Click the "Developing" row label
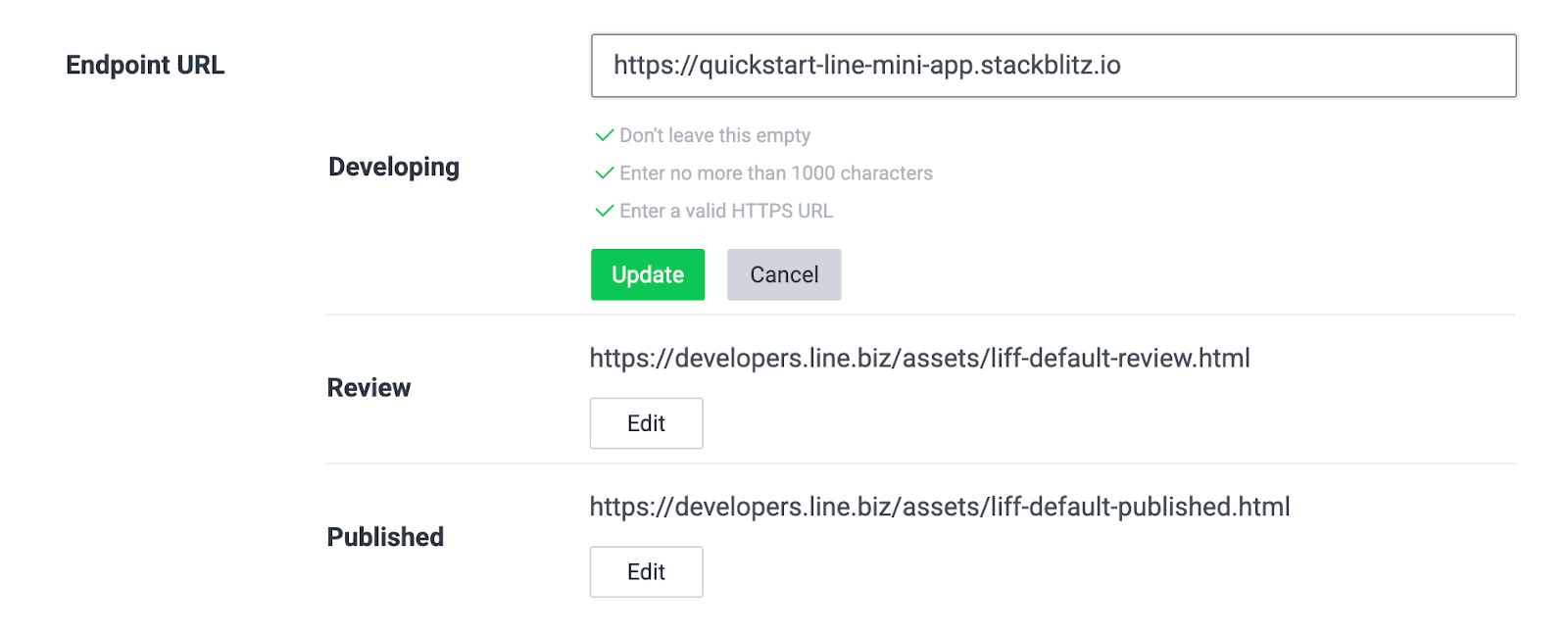This screenshot has width=1568, height=634. (x=394, y=168)
